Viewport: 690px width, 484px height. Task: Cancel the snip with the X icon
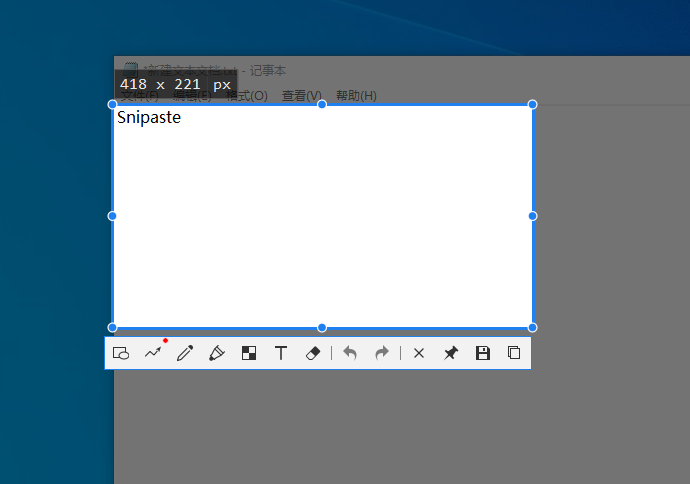point(419,353)
